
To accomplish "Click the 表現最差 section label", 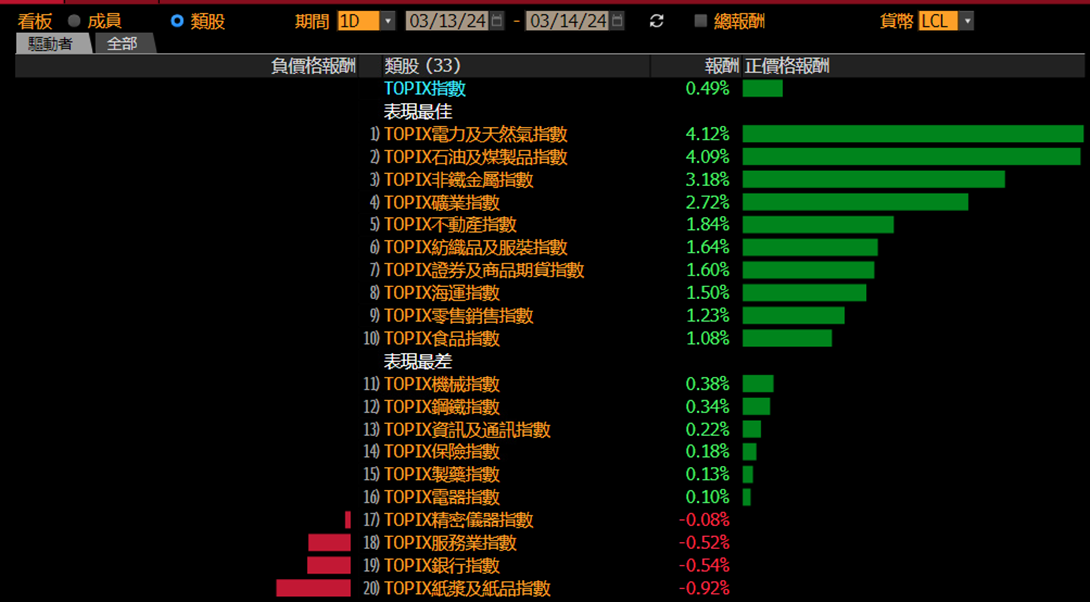I will [x=418, y=361].
